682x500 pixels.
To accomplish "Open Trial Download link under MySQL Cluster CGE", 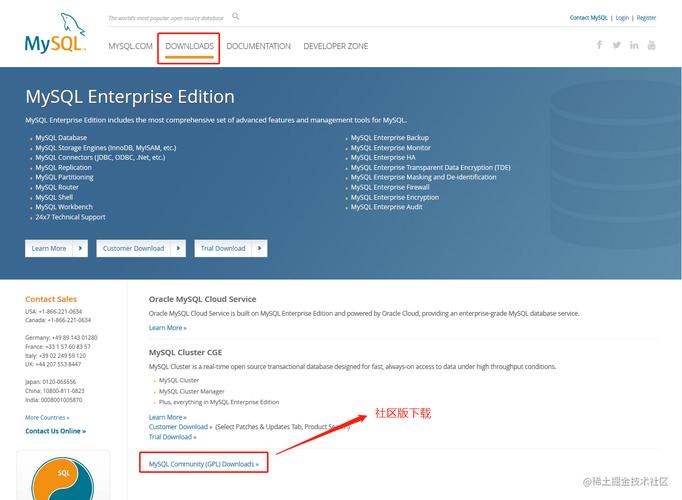I will pyautogui.click(x=173, y=437).
